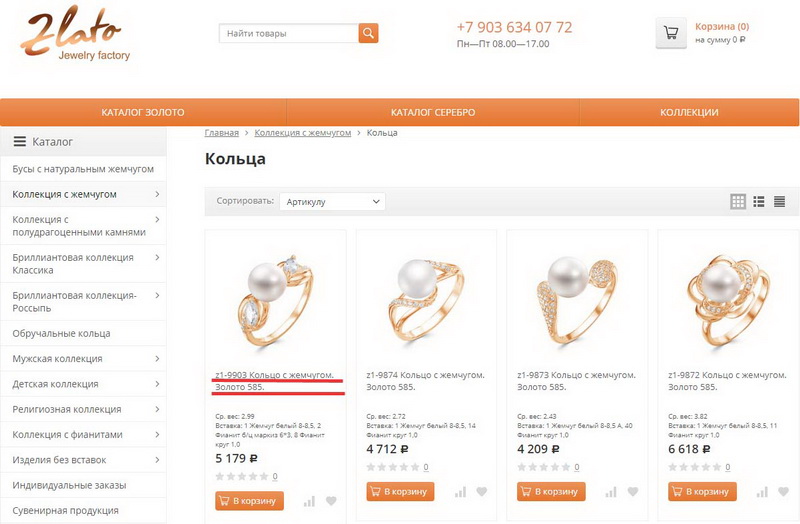800x524 pixels.
Task: Switch to list view with thumbnails
Action: (759, 202)
